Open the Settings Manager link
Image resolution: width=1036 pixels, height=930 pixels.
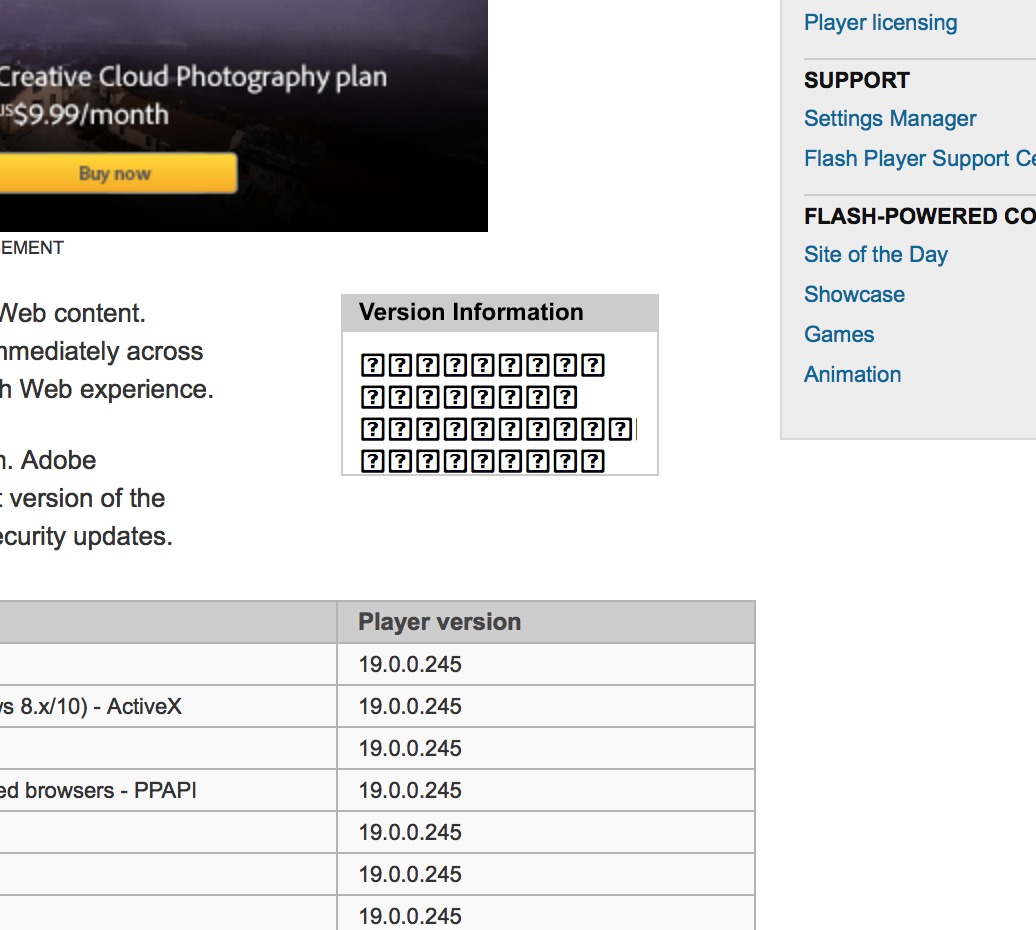click(889, 118)
